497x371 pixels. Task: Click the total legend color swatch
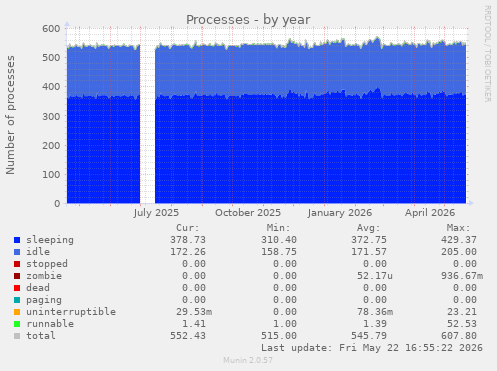point(17,336)
